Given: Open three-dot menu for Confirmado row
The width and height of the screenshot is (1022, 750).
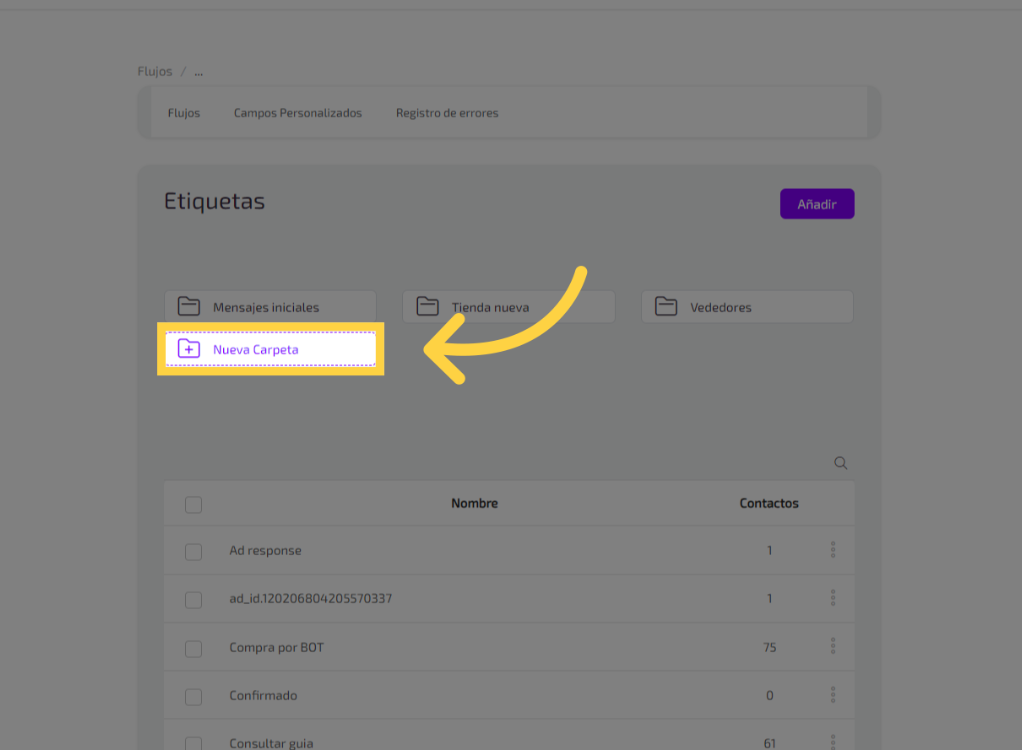Looking at the screenshot, I should point(832,695).
